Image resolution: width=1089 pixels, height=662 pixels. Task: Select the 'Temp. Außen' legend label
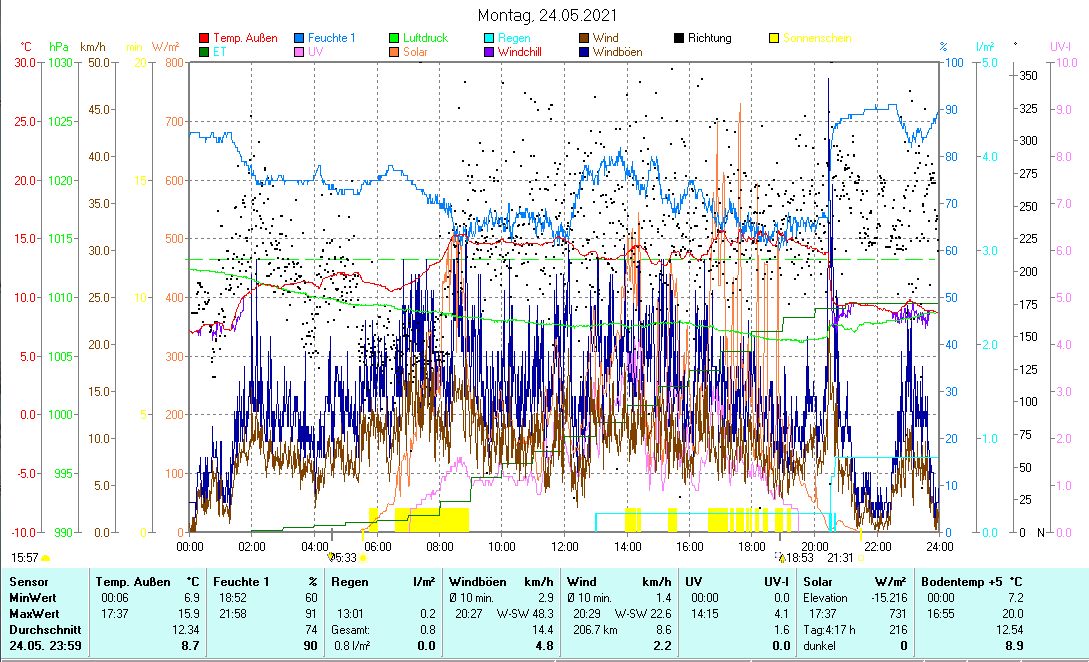pos(245,38)
